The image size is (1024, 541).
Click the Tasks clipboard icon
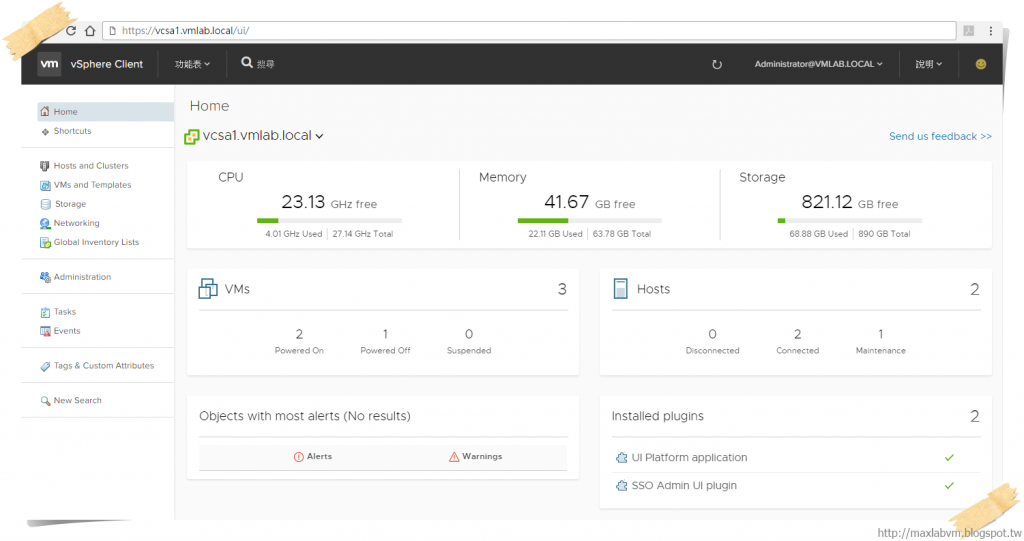(x=45, y=312)
